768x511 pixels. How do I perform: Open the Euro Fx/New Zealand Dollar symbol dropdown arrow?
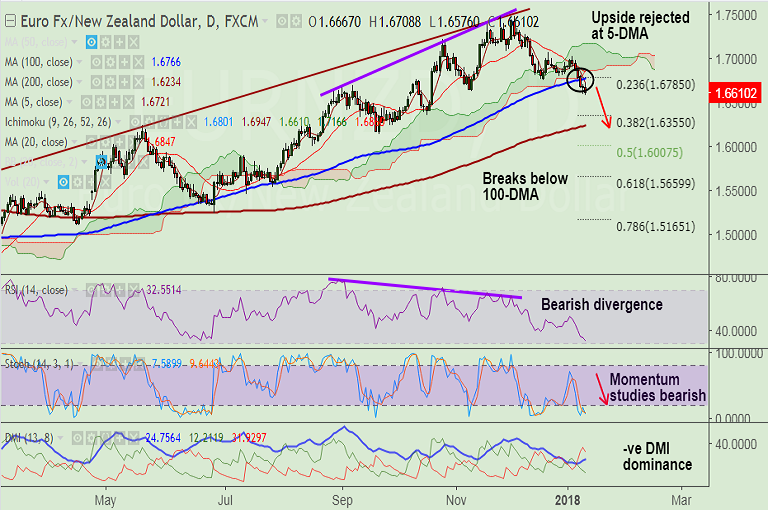265,22
